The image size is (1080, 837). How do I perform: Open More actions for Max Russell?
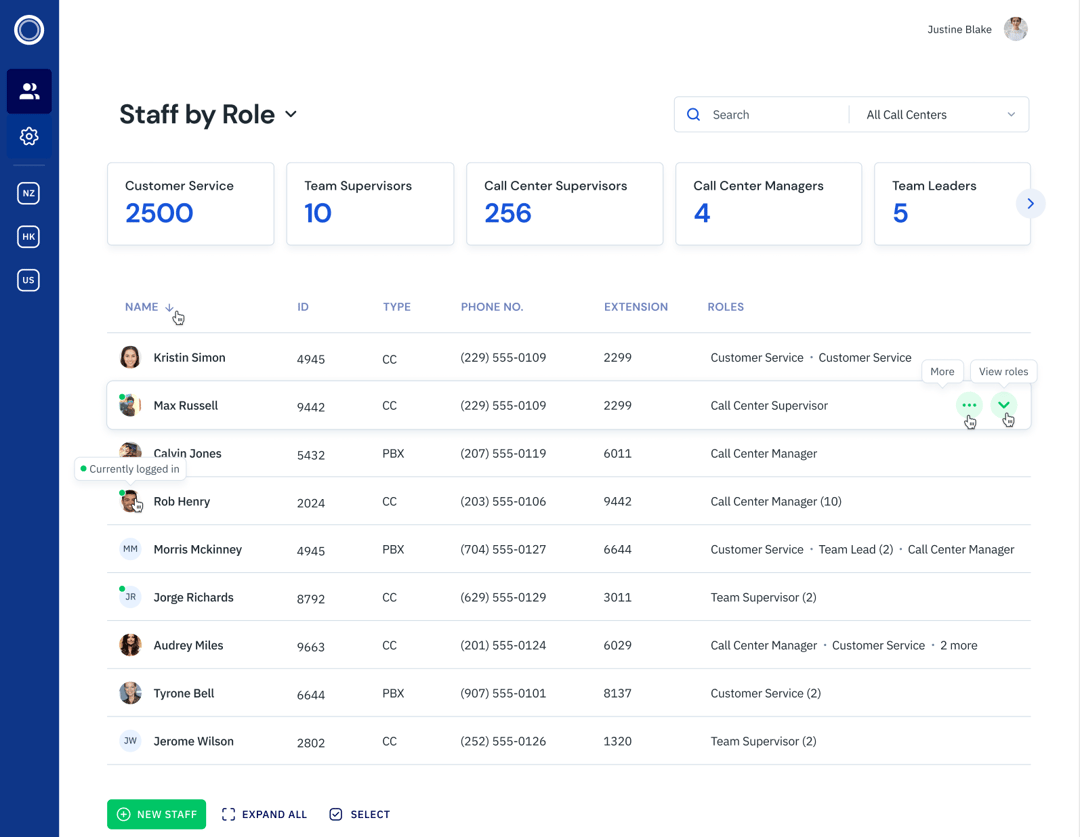(968, 405)
